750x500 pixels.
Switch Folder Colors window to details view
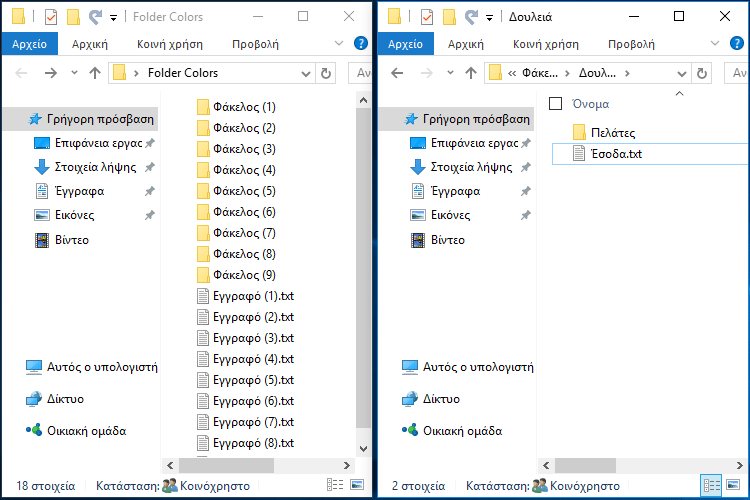[x=335, y=485]
